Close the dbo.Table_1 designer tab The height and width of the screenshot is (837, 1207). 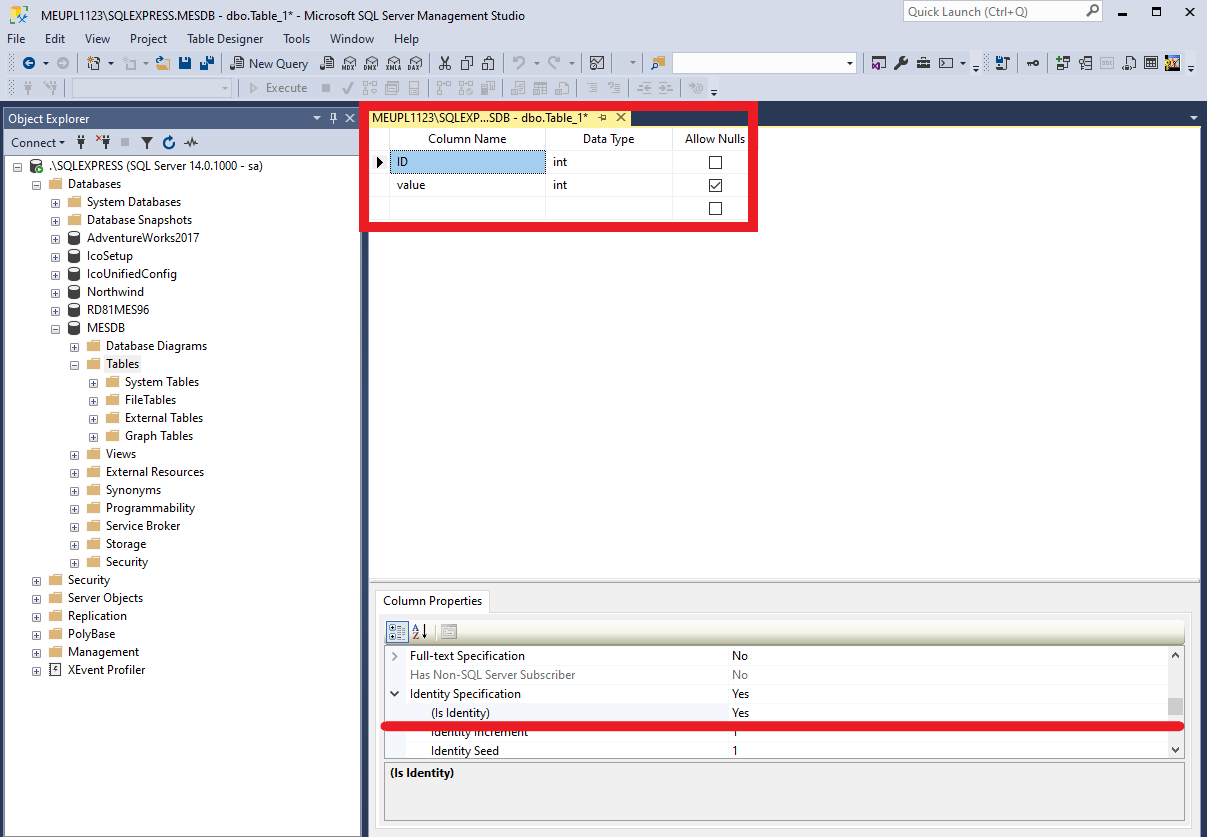point(621,117)
